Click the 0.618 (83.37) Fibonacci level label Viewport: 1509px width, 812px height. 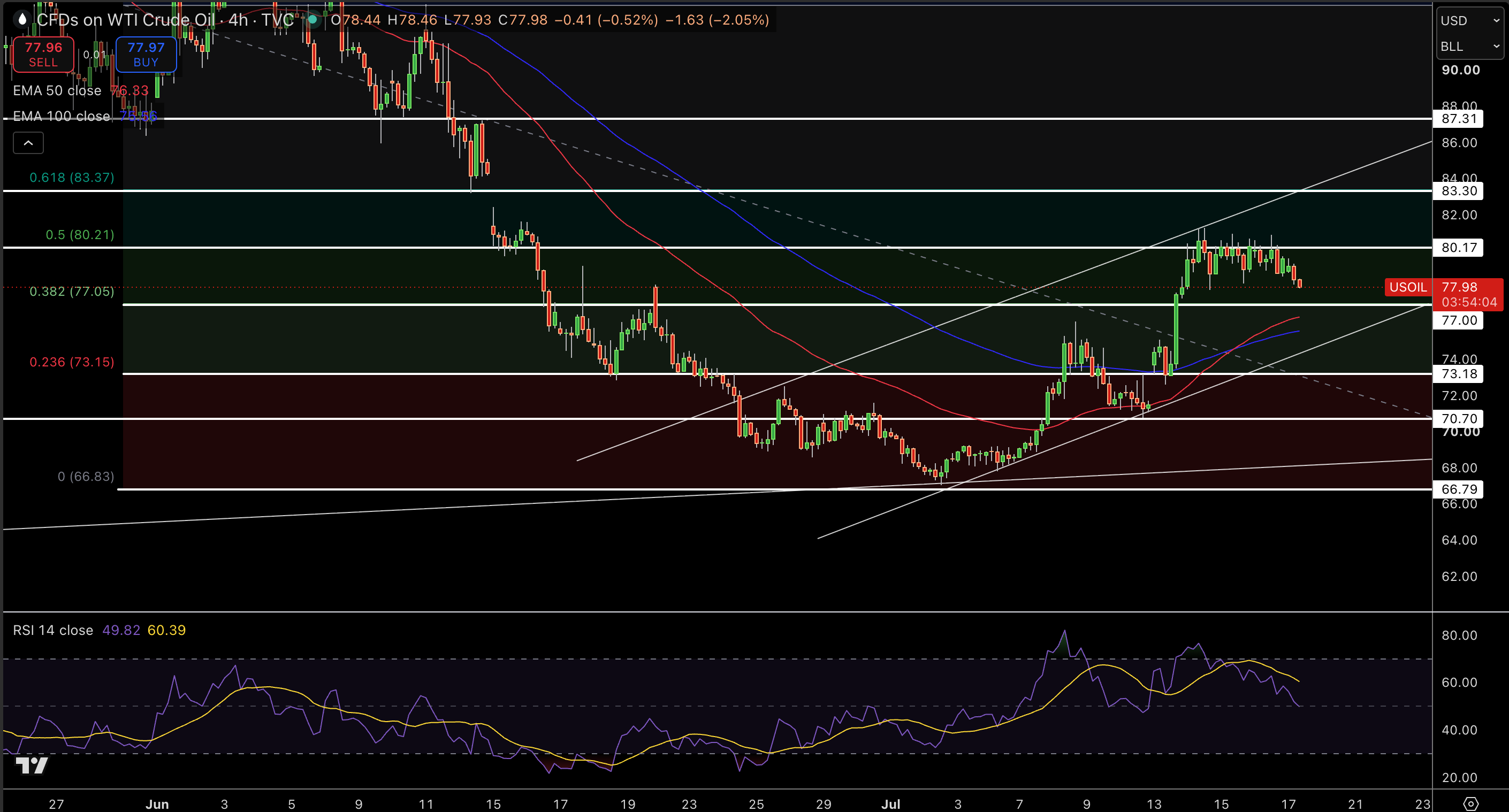(x=72, y=178)
